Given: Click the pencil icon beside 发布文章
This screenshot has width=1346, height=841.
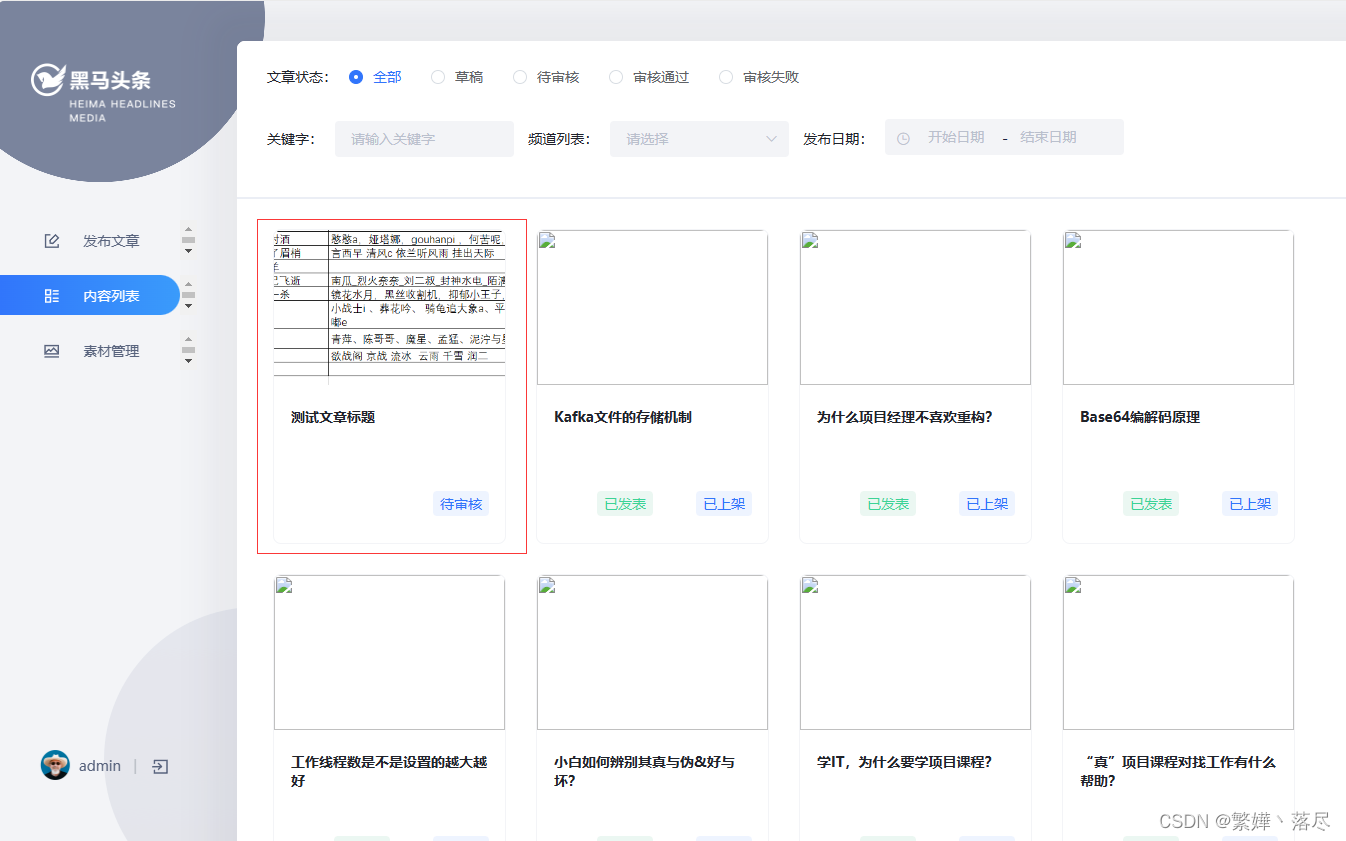Looking at the screenshot, I should (x=52, y=241).
